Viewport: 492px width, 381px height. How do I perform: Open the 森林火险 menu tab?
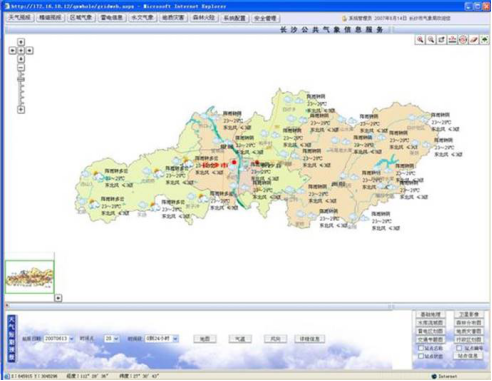tap(204, 18)
